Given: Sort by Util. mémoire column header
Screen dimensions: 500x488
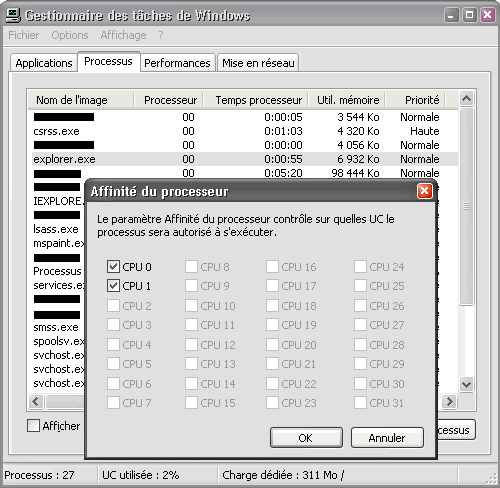Looking at the screenshot, I should click(347, 100).
